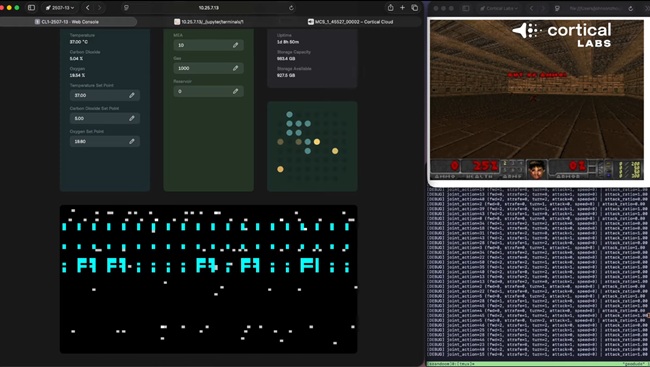Click the debug log terminal output
Screen dimensions: 650x367
coord(538,274)
